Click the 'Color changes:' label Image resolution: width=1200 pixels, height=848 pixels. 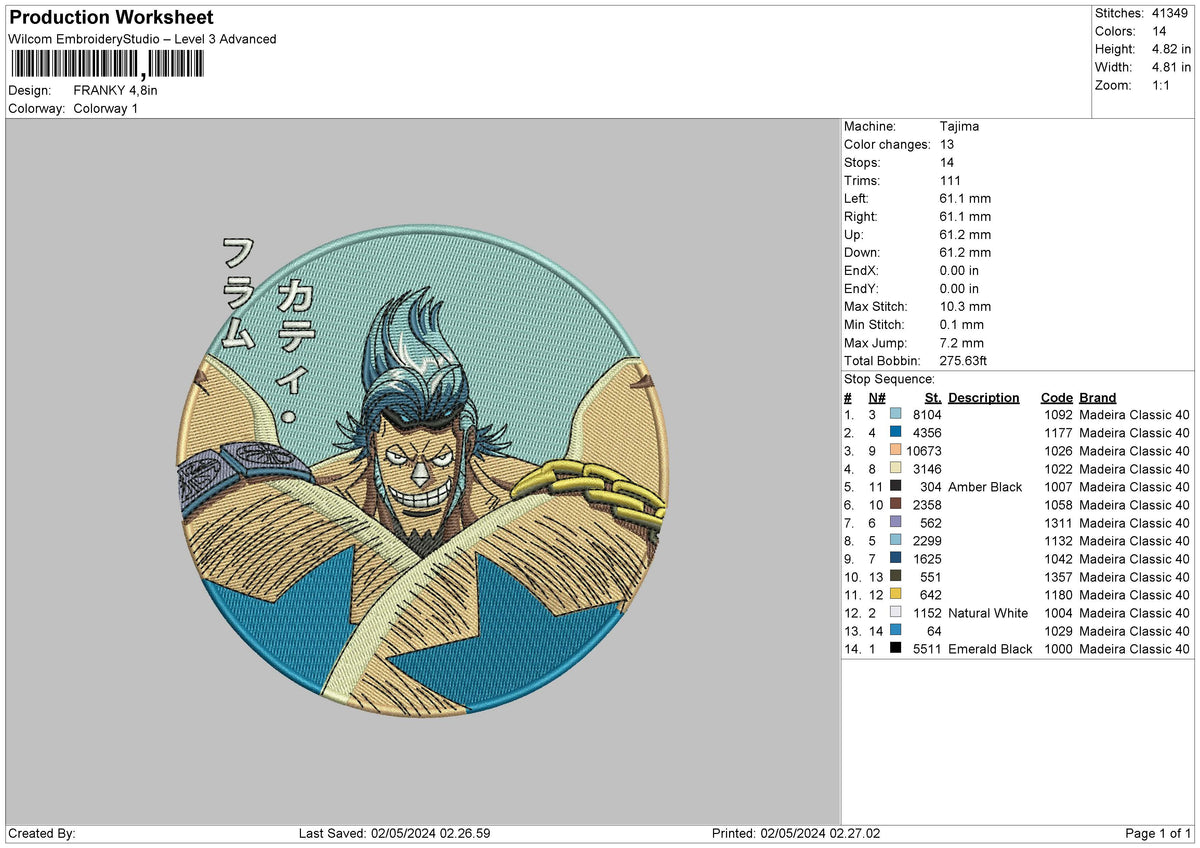(x=887, y=145)
